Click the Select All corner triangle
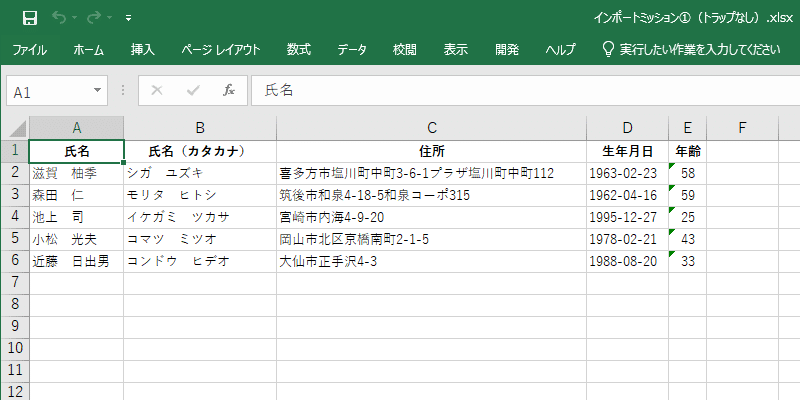This screenshot has height=400, width=800. 18,128
